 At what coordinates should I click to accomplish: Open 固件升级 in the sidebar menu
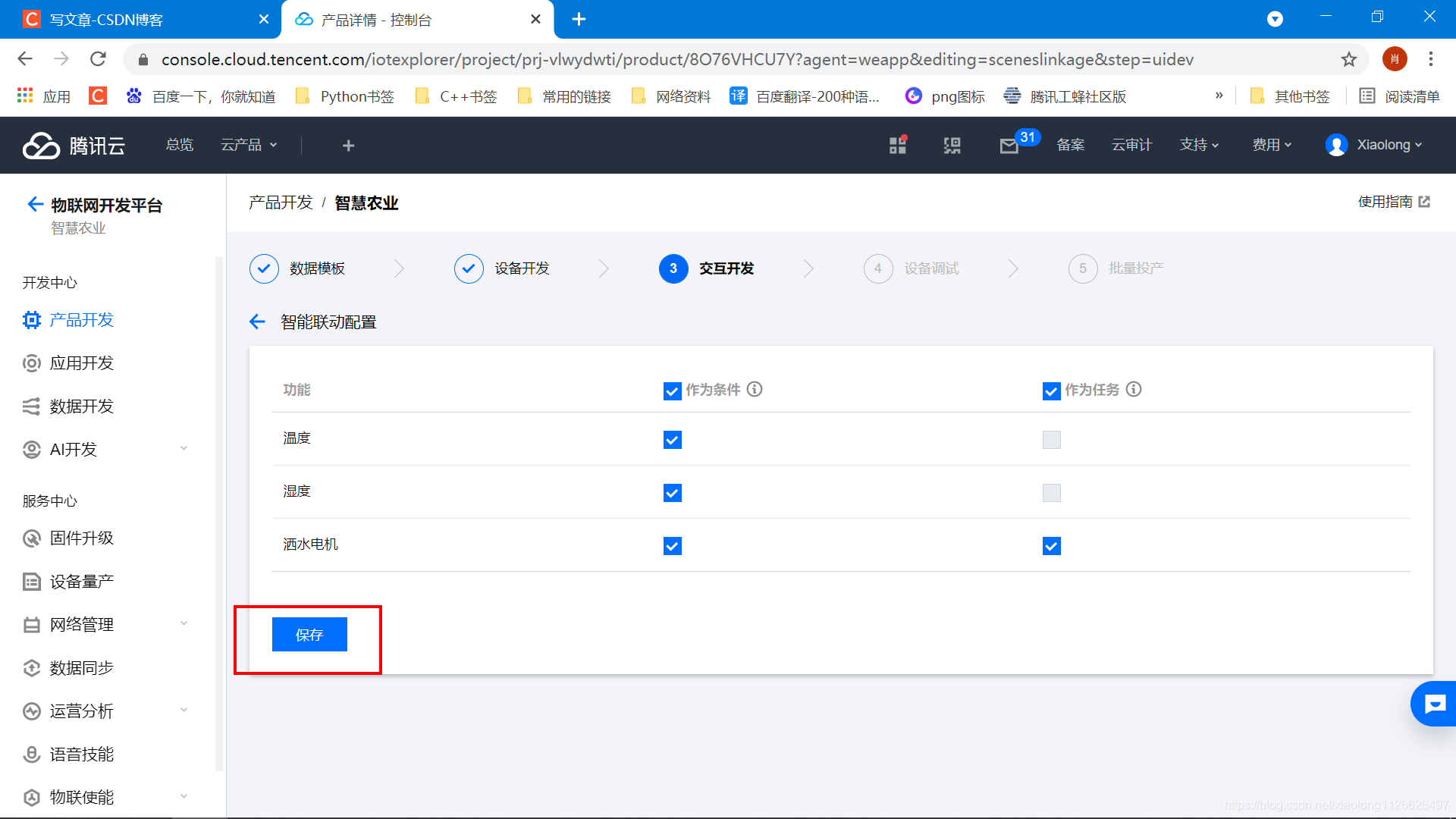[81, 538]
